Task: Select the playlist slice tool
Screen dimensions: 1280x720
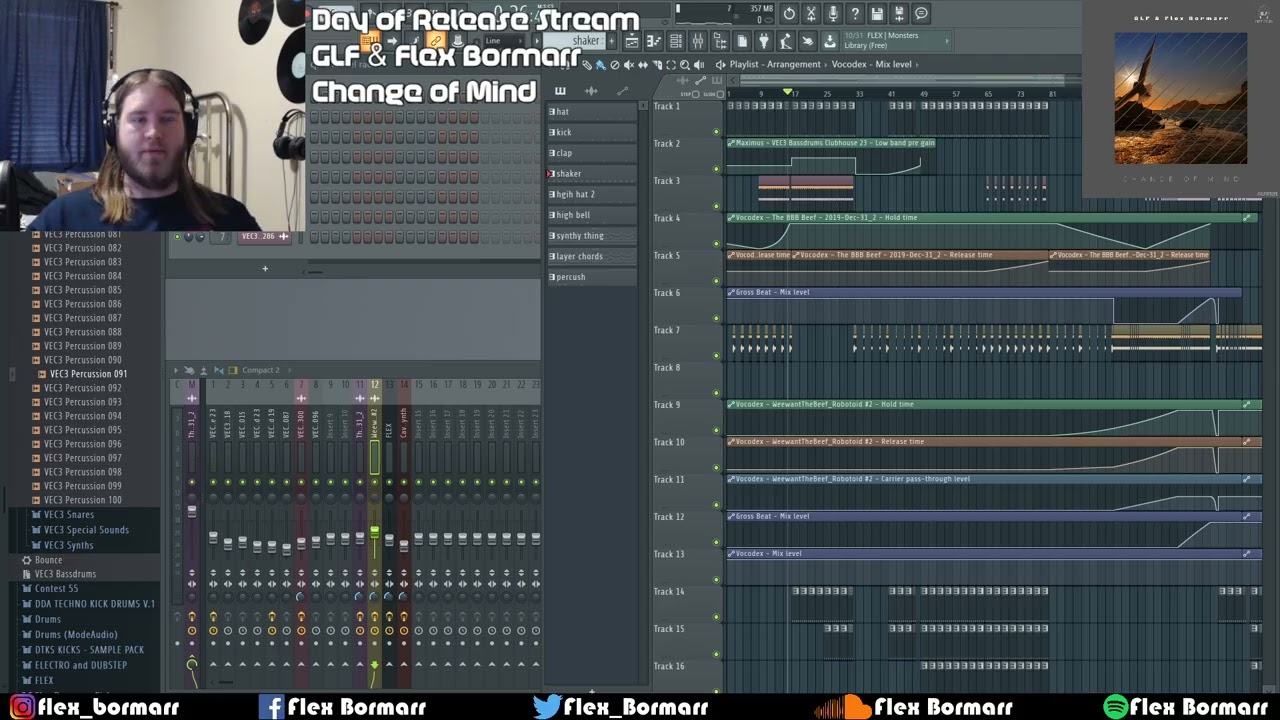Action: pos(657,64)
